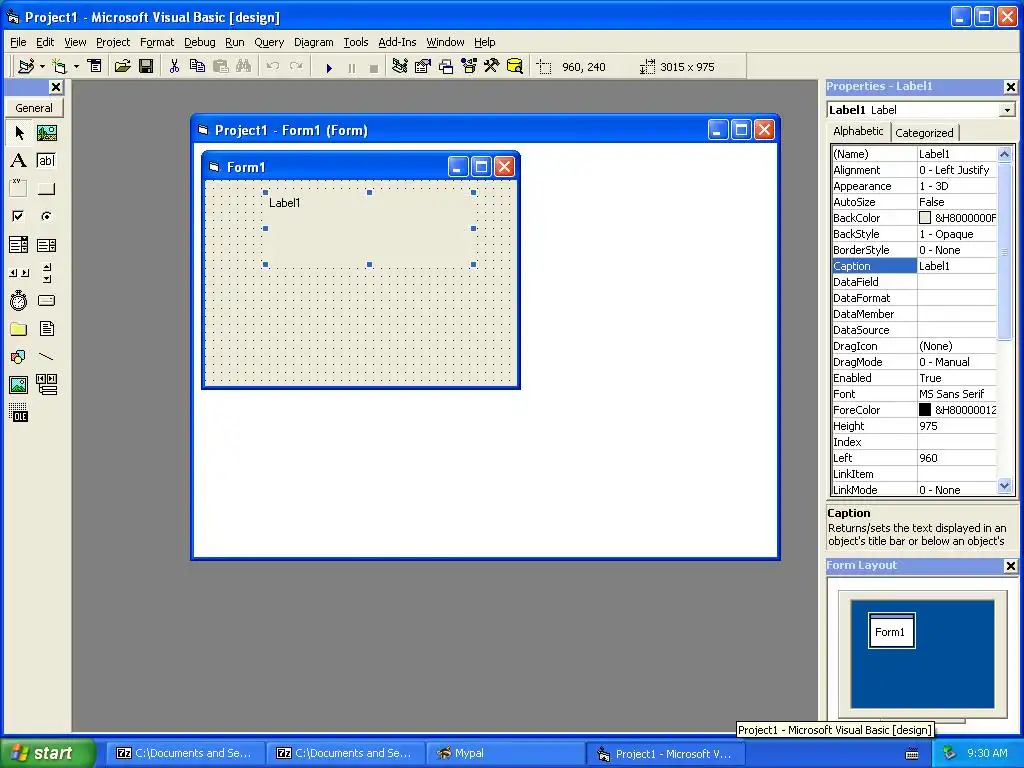Select the CommandButton control tool
Screen dimensions: 1024x768
(x=46, y=189)
